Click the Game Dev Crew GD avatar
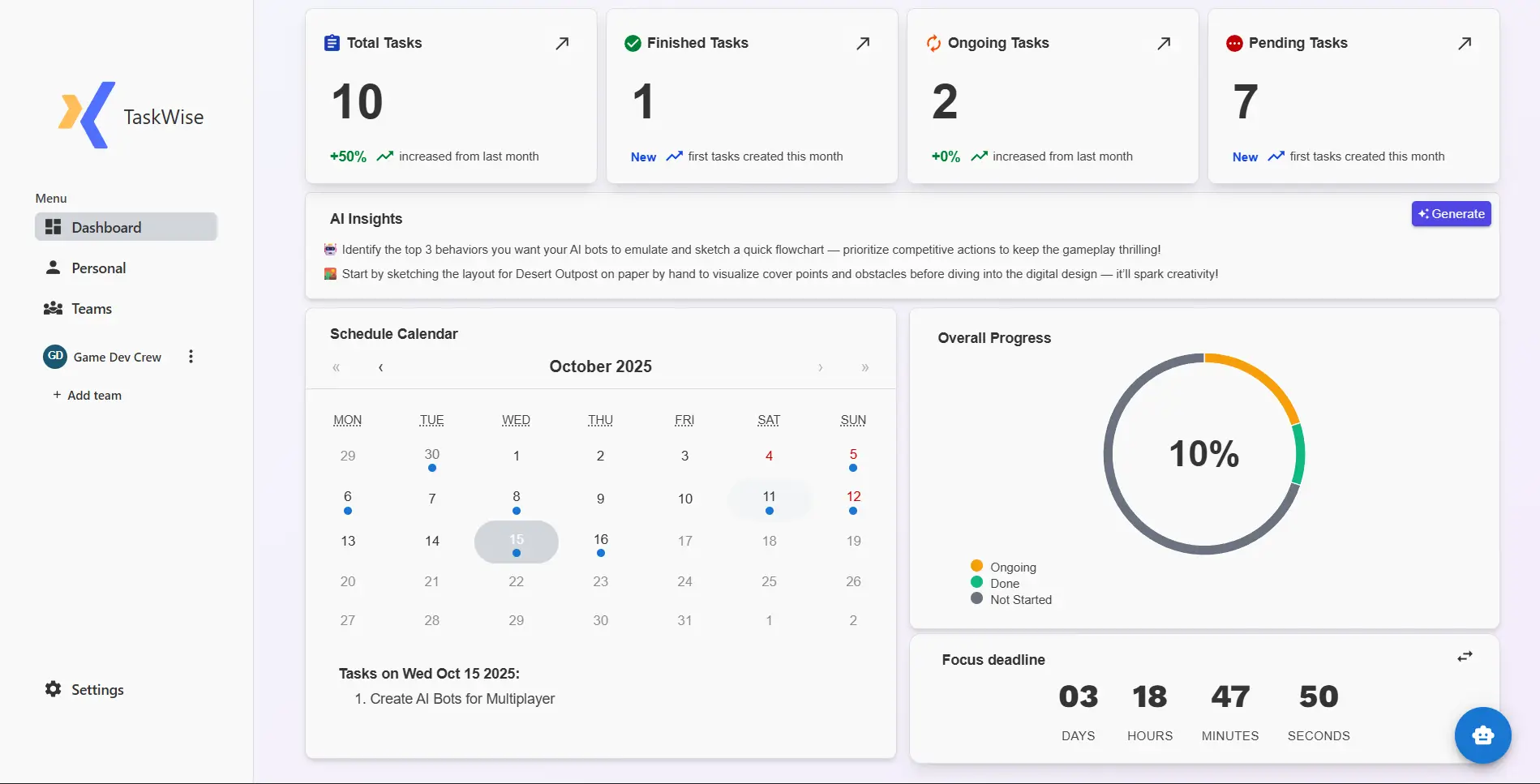The width and height of the screenshot is (1540, 784). coord(55,357)
